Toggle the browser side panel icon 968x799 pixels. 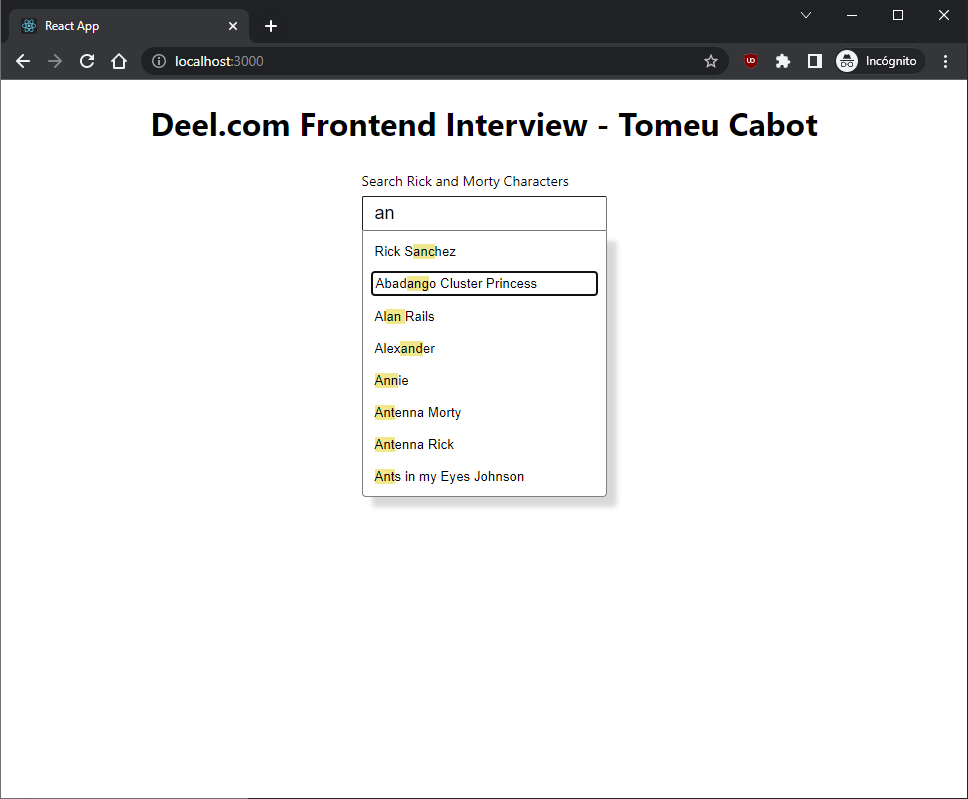[815, 61]
